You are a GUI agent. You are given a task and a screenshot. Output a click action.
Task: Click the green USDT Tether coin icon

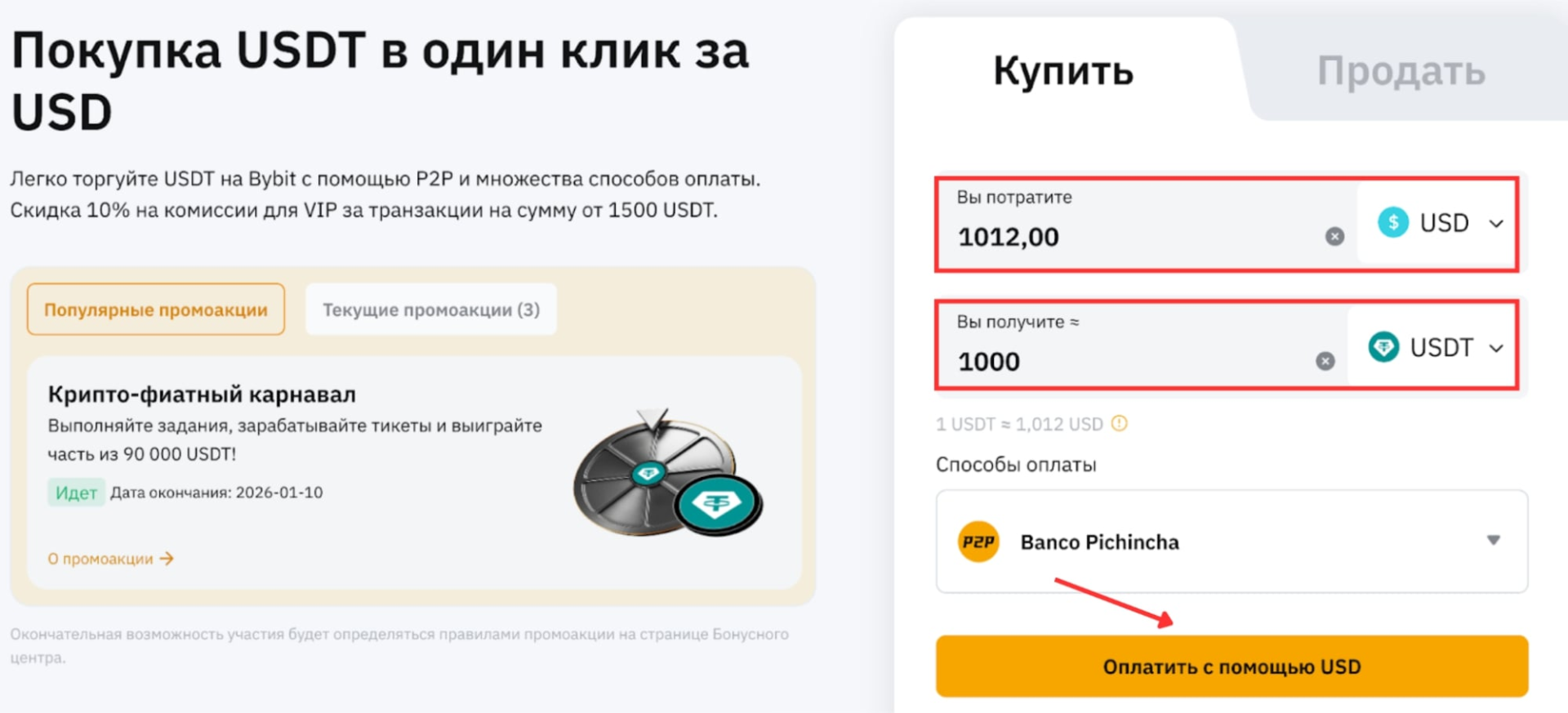[1383, 347]
